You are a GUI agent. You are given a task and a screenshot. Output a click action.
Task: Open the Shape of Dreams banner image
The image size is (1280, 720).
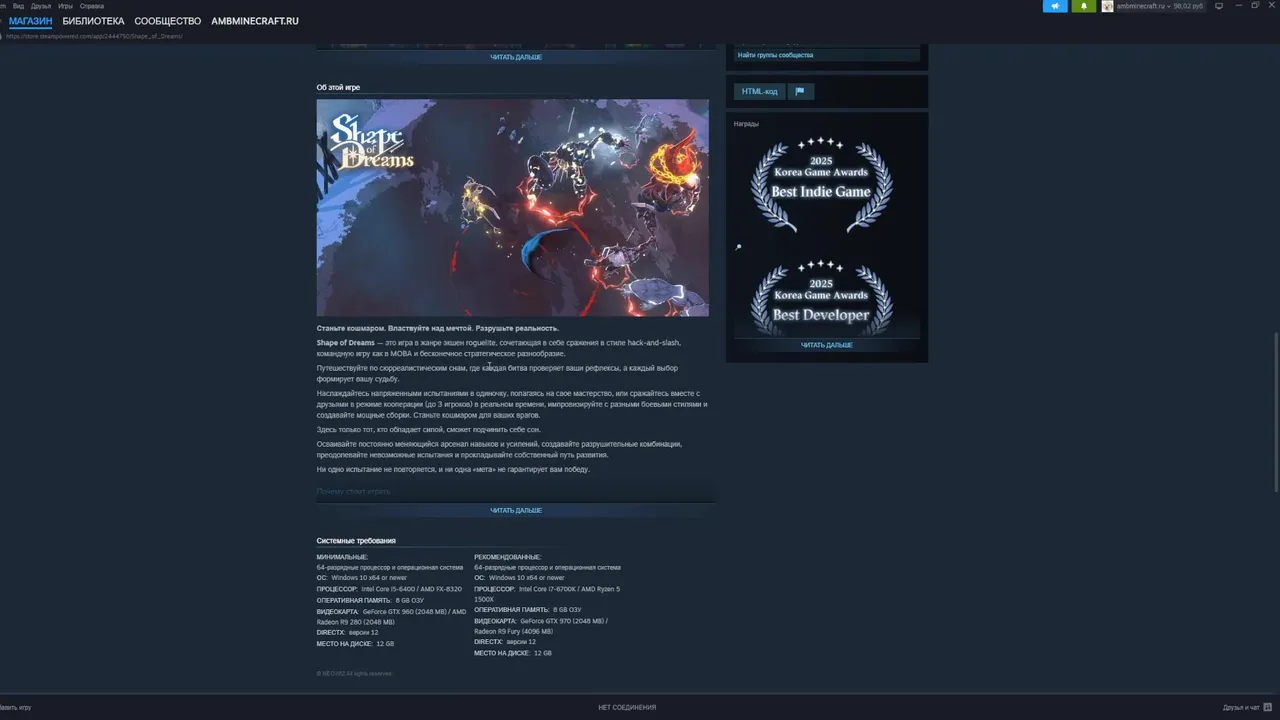pos(513,207)
